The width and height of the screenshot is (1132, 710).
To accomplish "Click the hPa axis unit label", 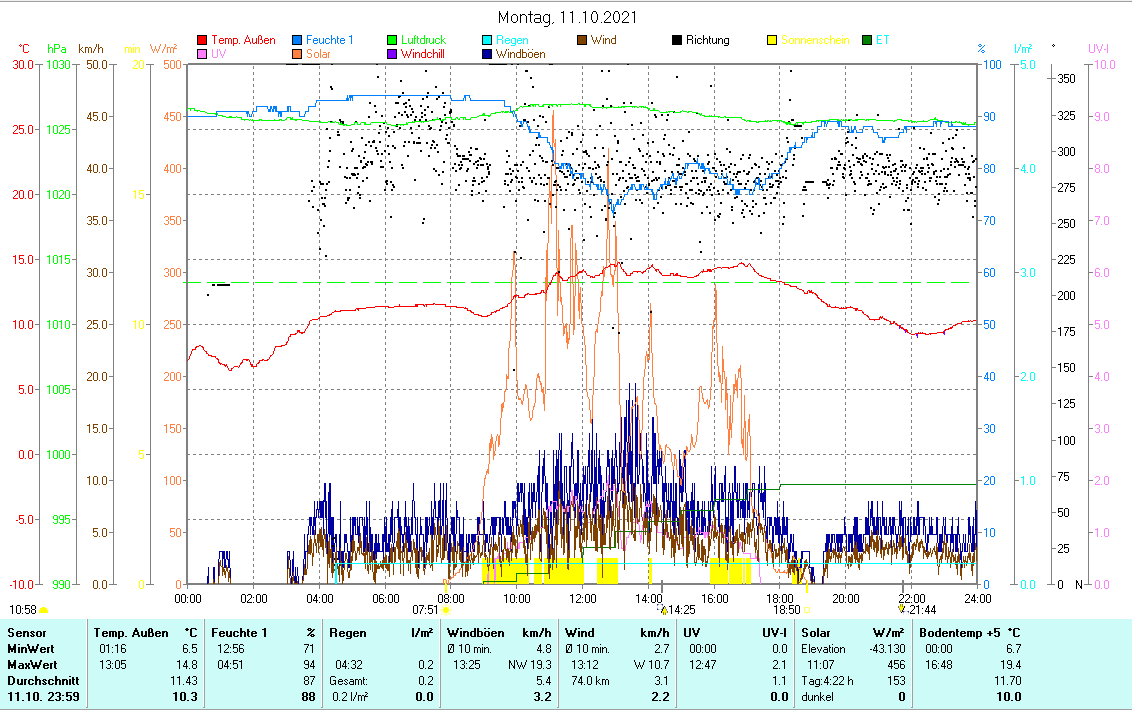I will (57, 48).
